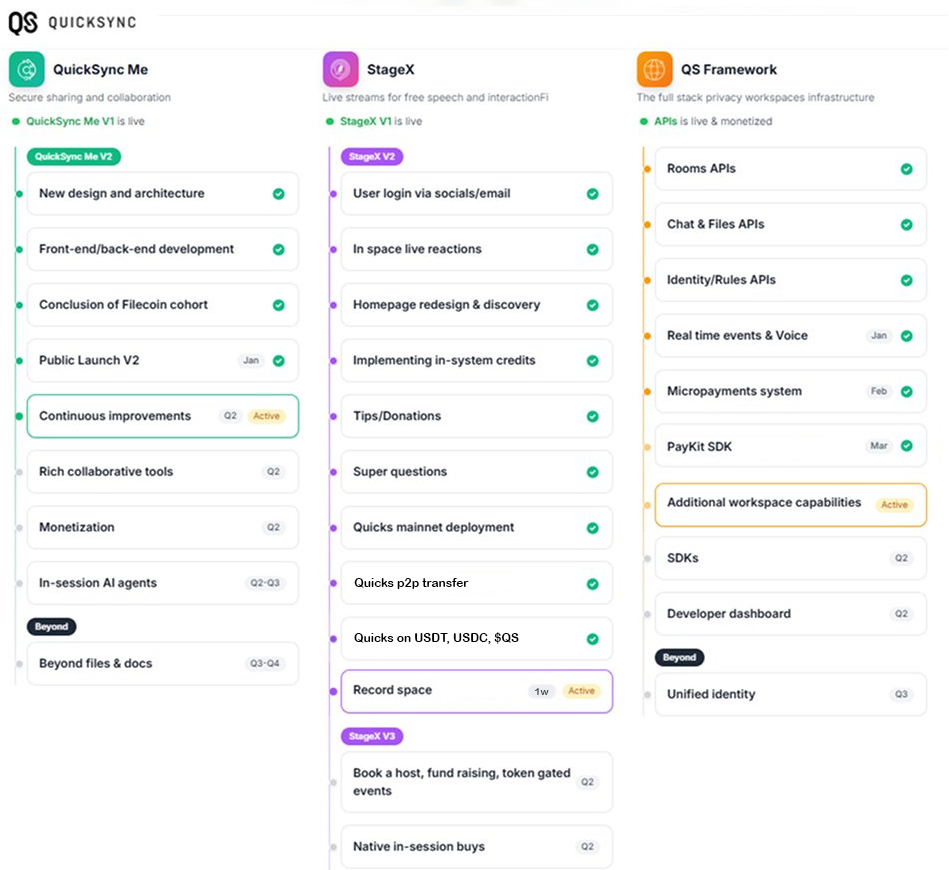Click the Jan badge on Real time events & Voice
Image resolution: width=949 pixels, height=870 pixels.
879,335
